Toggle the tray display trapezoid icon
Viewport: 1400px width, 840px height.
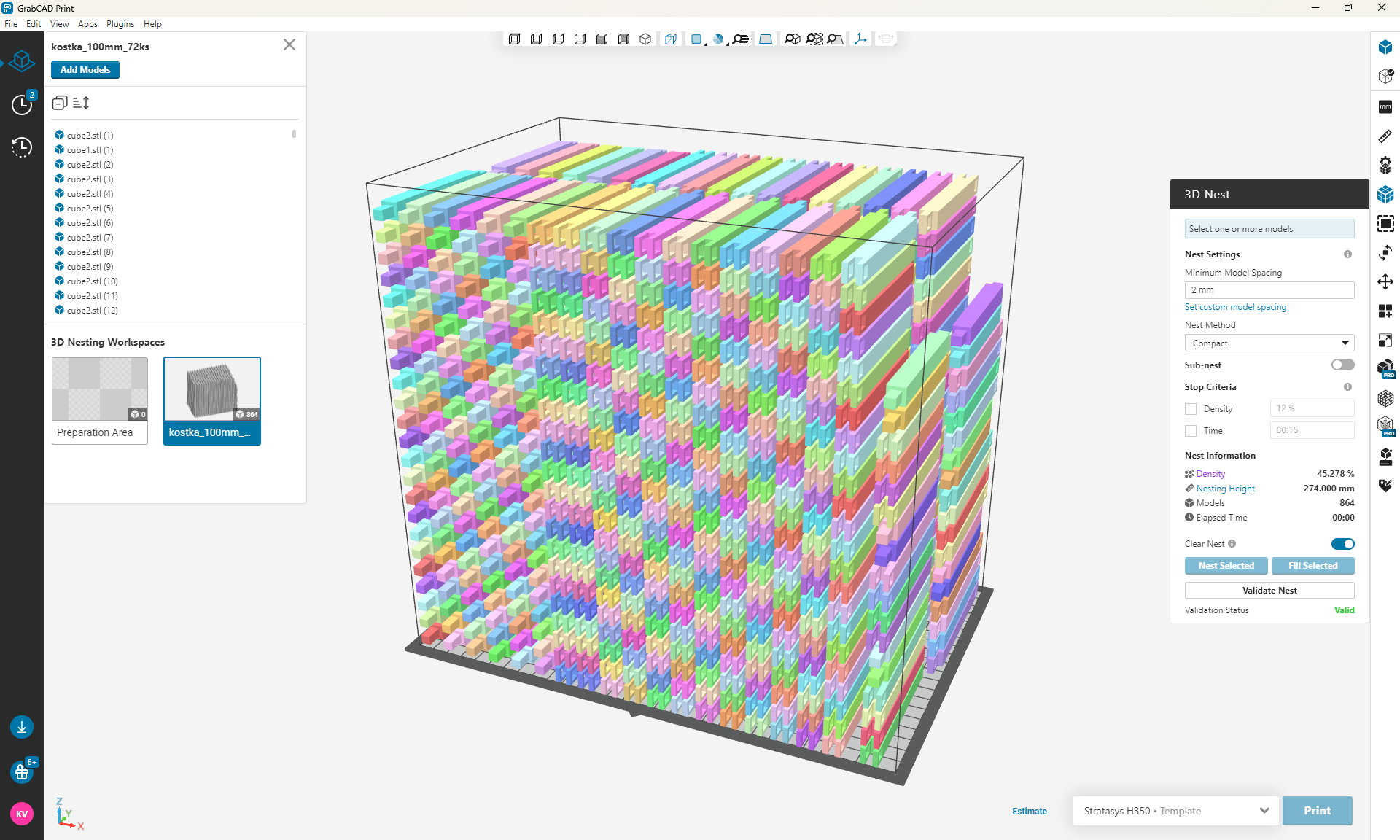pos(766,39)
